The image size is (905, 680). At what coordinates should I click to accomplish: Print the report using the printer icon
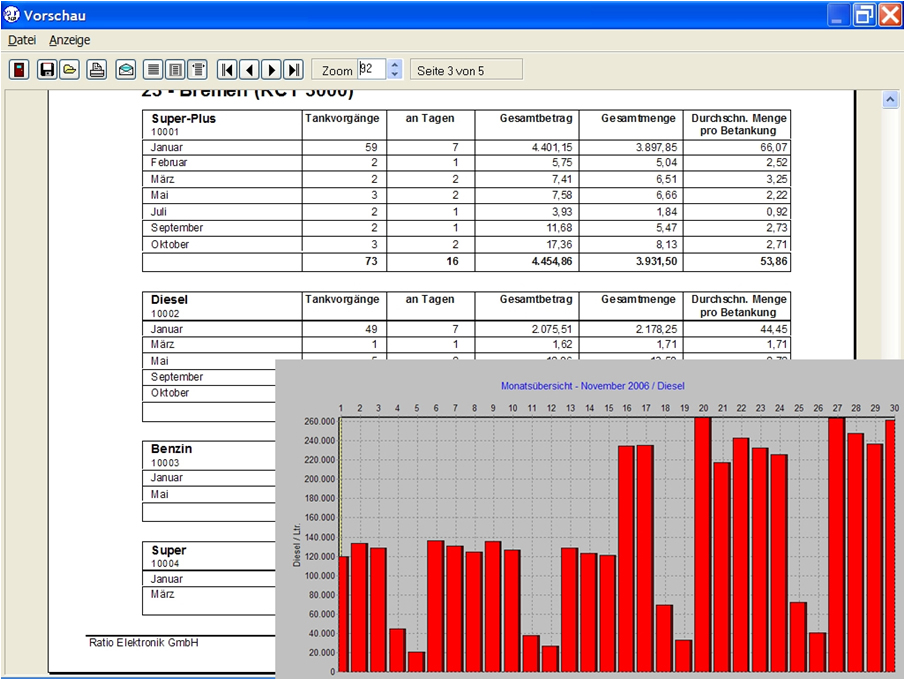click(x=96, y=69)
